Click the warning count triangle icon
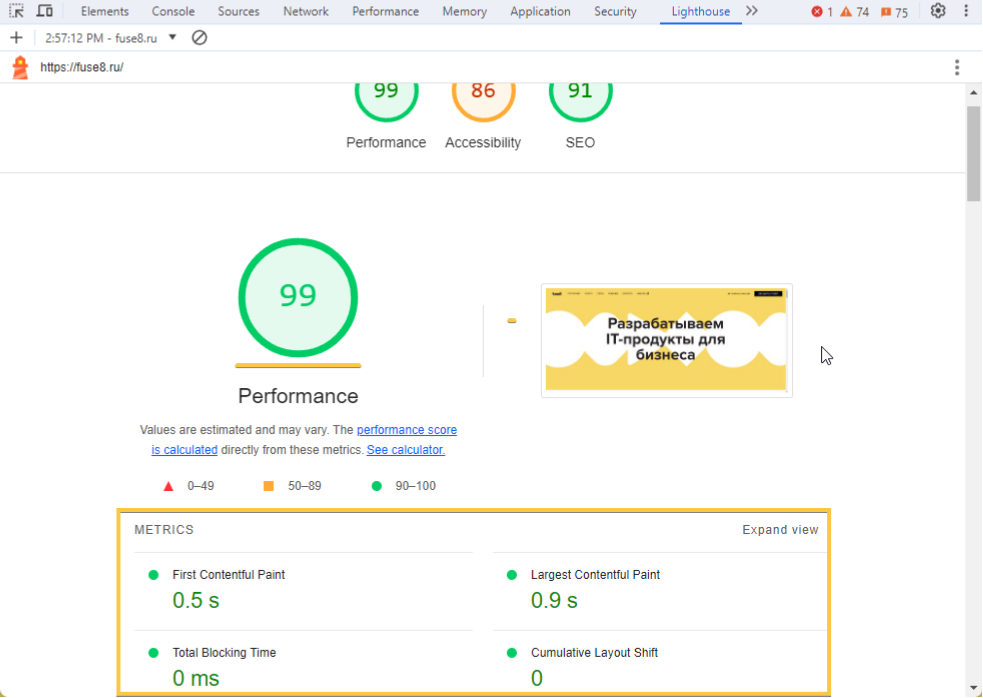The image size is (983, 698). tap(846, 12)
